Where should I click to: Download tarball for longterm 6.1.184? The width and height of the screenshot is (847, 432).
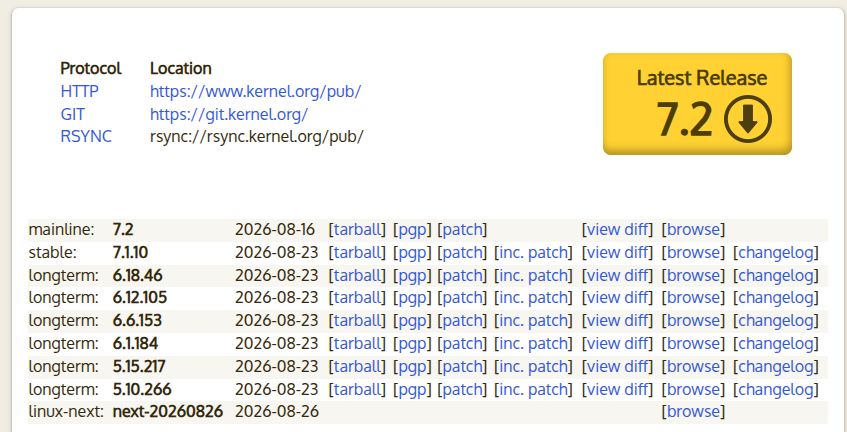tap(357, 343)
